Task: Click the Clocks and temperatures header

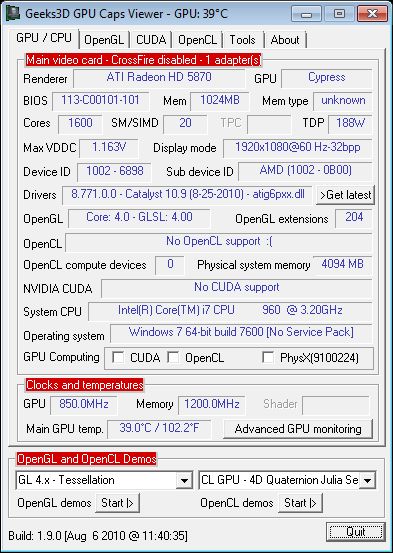Action: point(85,385)
